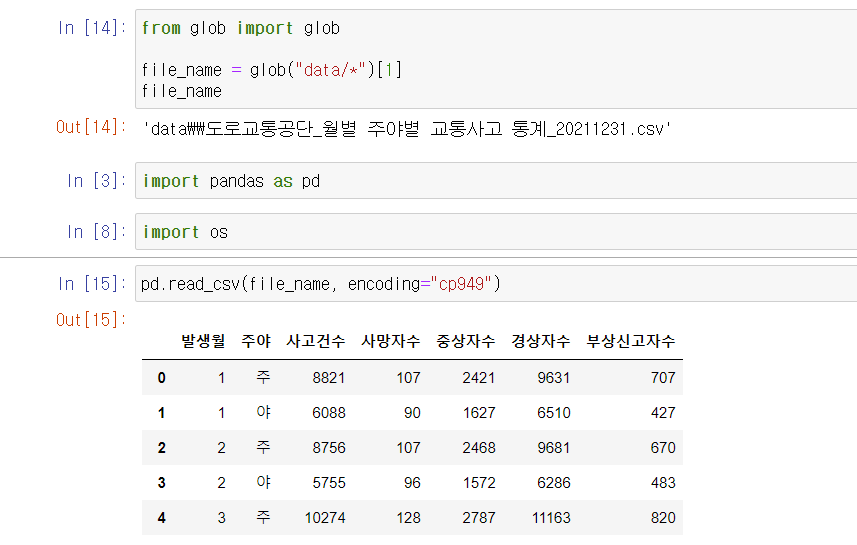This screenshot has width=857, height=545.
Task: Click the 중상자수 column header
Action: tap(466, 341)
